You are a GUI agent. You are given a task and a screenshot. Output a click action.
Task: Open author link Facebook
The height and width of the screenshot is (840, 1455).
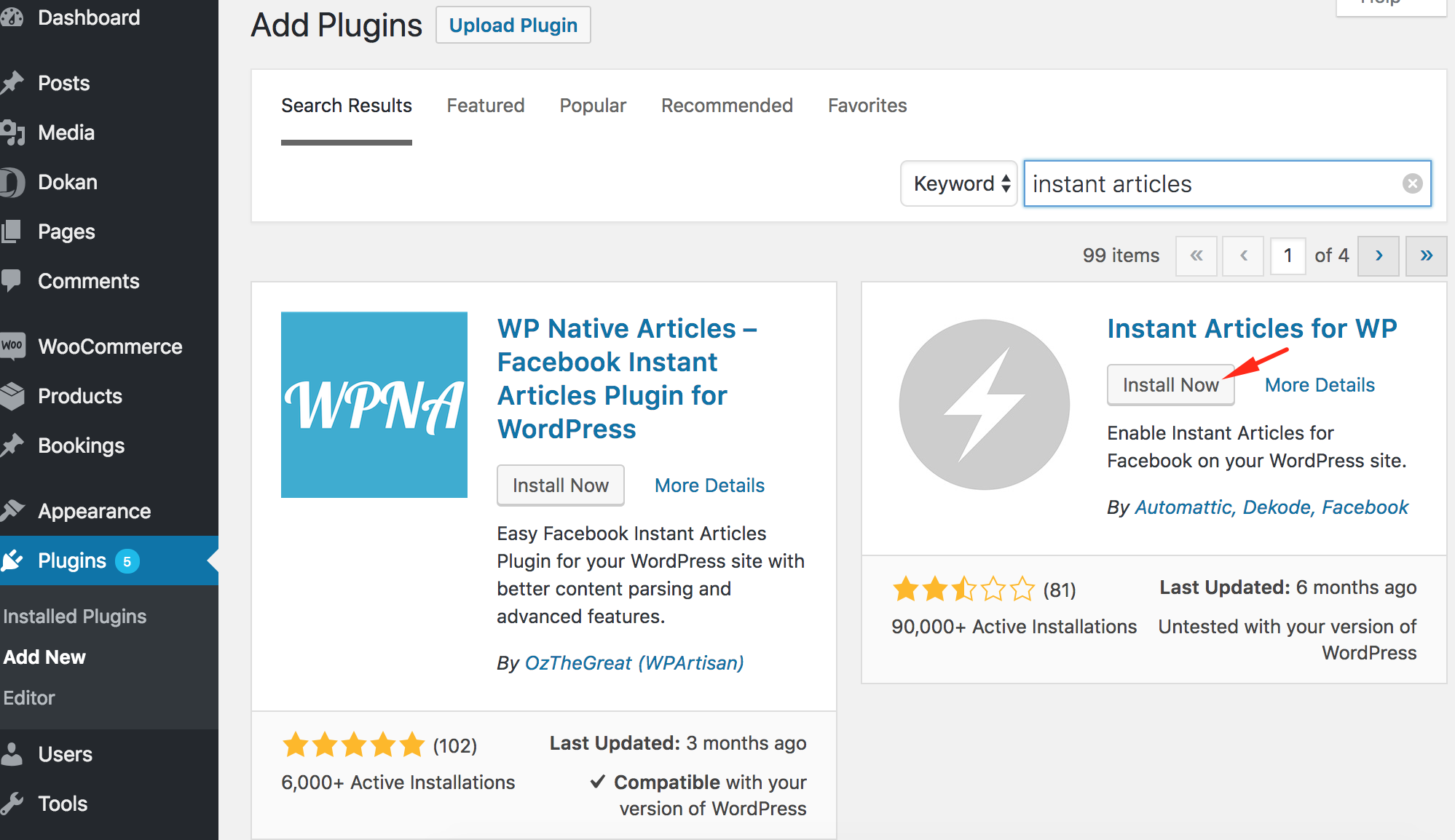tap(1365, 507)
